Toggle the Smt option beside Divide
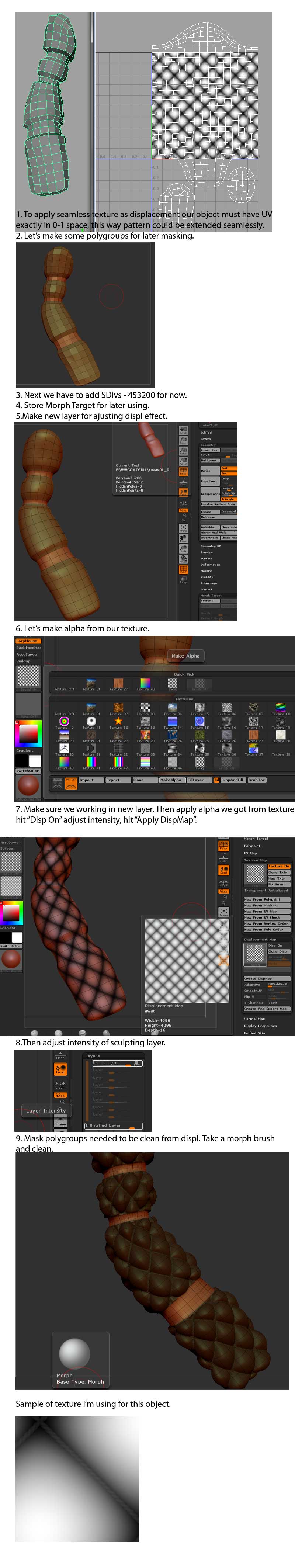 tap(229, 469)
